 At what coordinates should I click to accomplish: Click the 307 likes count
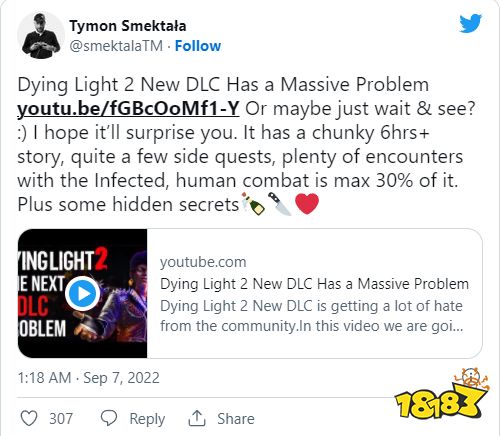61,419
